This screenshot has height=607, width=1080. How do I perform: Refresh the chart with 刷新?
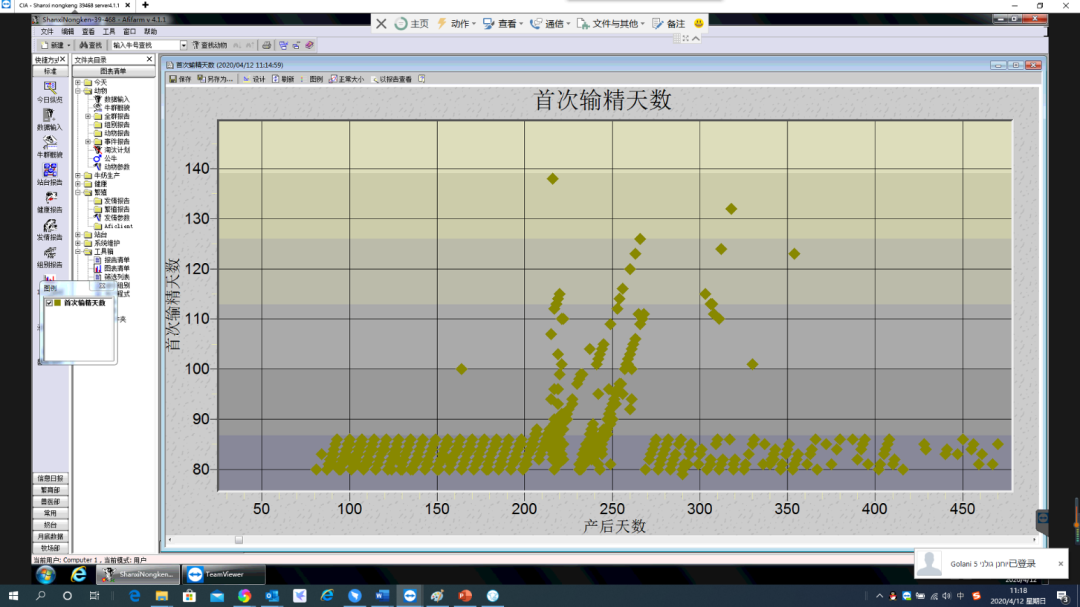click(283, 79)
